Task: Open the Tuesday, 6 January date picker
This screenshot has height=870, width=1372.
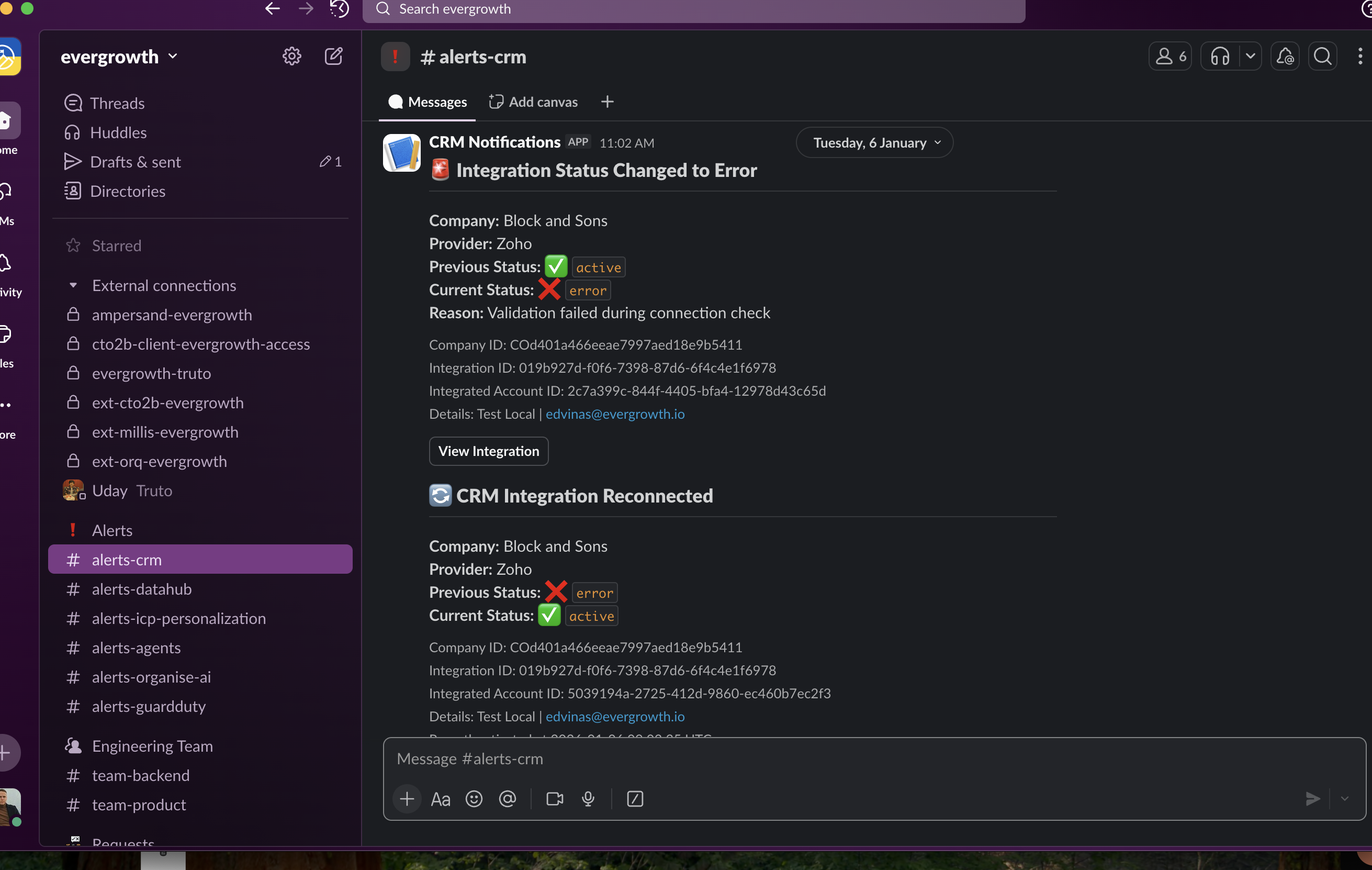Action: [x=874, y=142]
